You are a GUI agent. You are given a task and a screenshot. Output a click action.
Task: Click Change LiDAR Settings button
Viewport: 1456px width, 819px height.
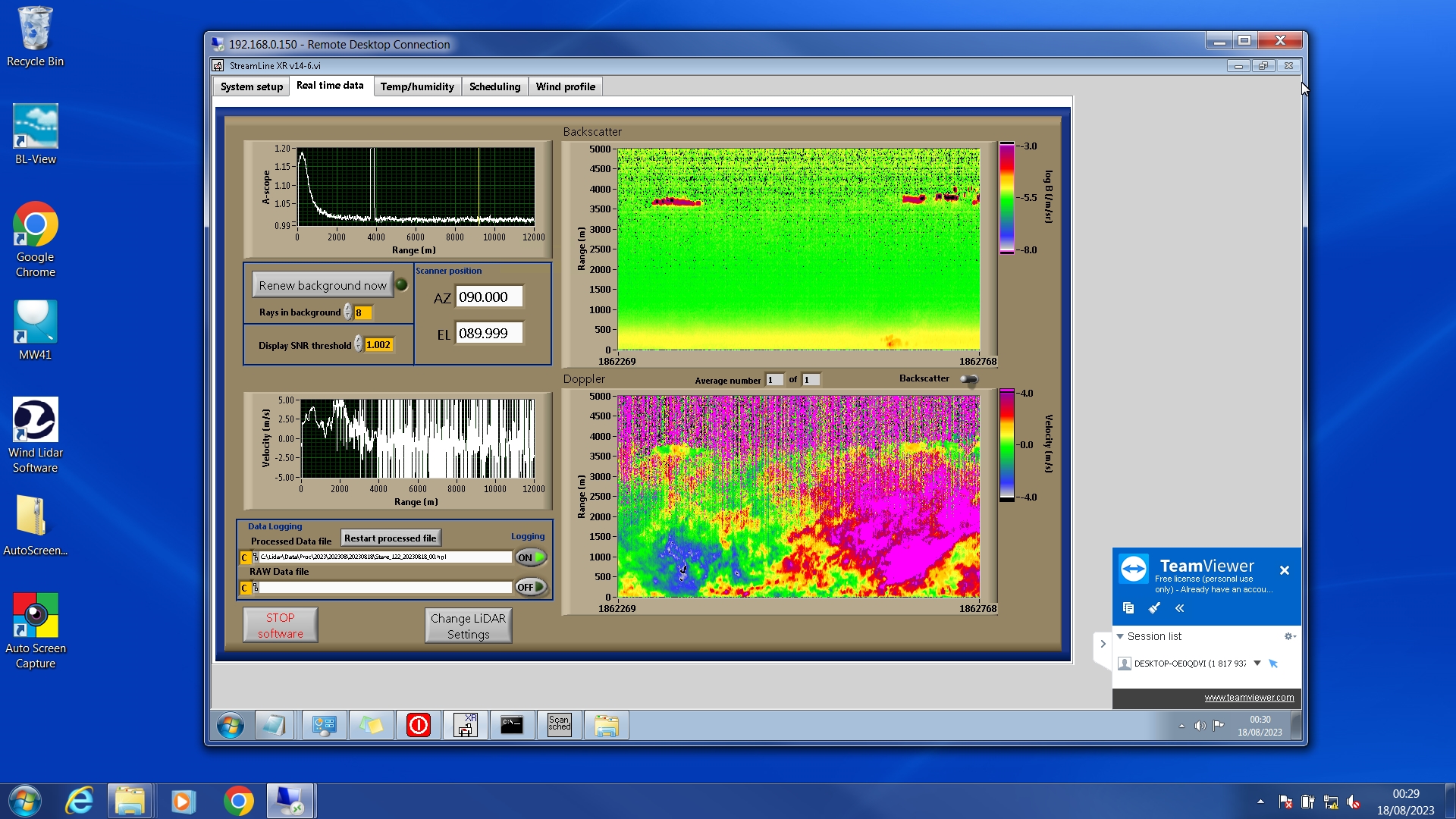468,626
